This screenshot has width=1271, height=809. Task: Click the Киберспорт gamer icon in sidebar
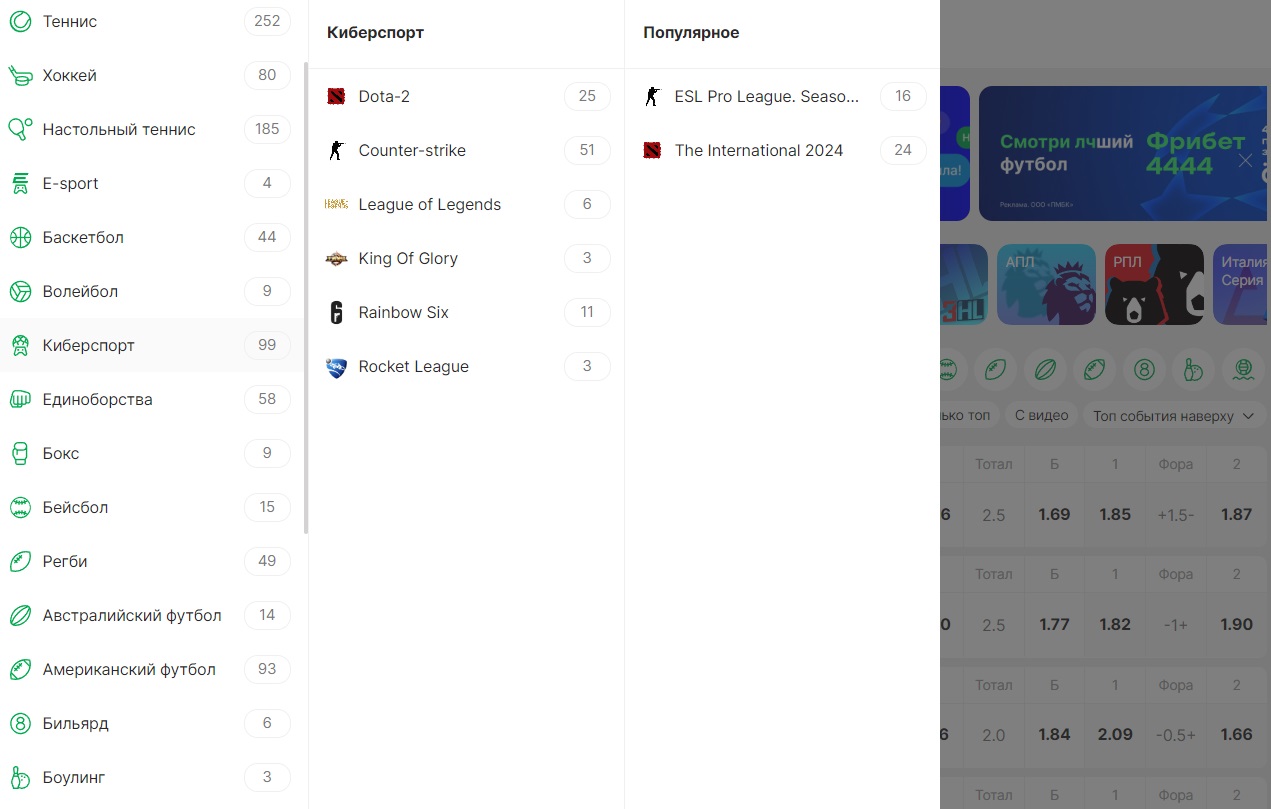tap(20, 345)
